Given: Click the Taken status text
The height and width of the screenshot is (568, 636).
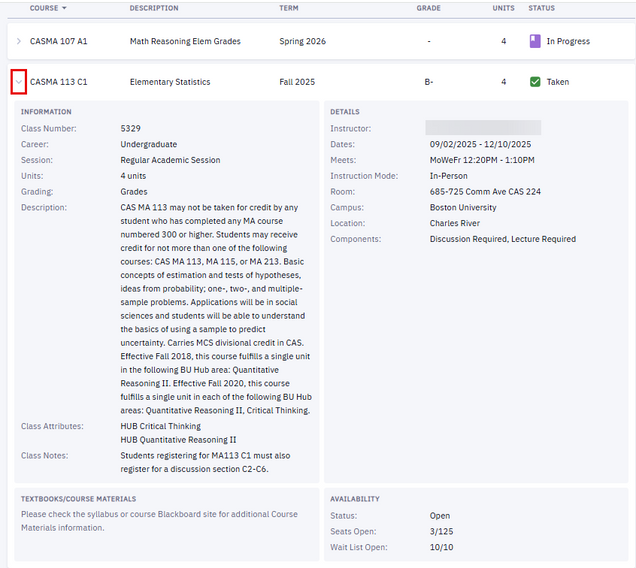Looking at the screenshot, I should pos(558,82).
